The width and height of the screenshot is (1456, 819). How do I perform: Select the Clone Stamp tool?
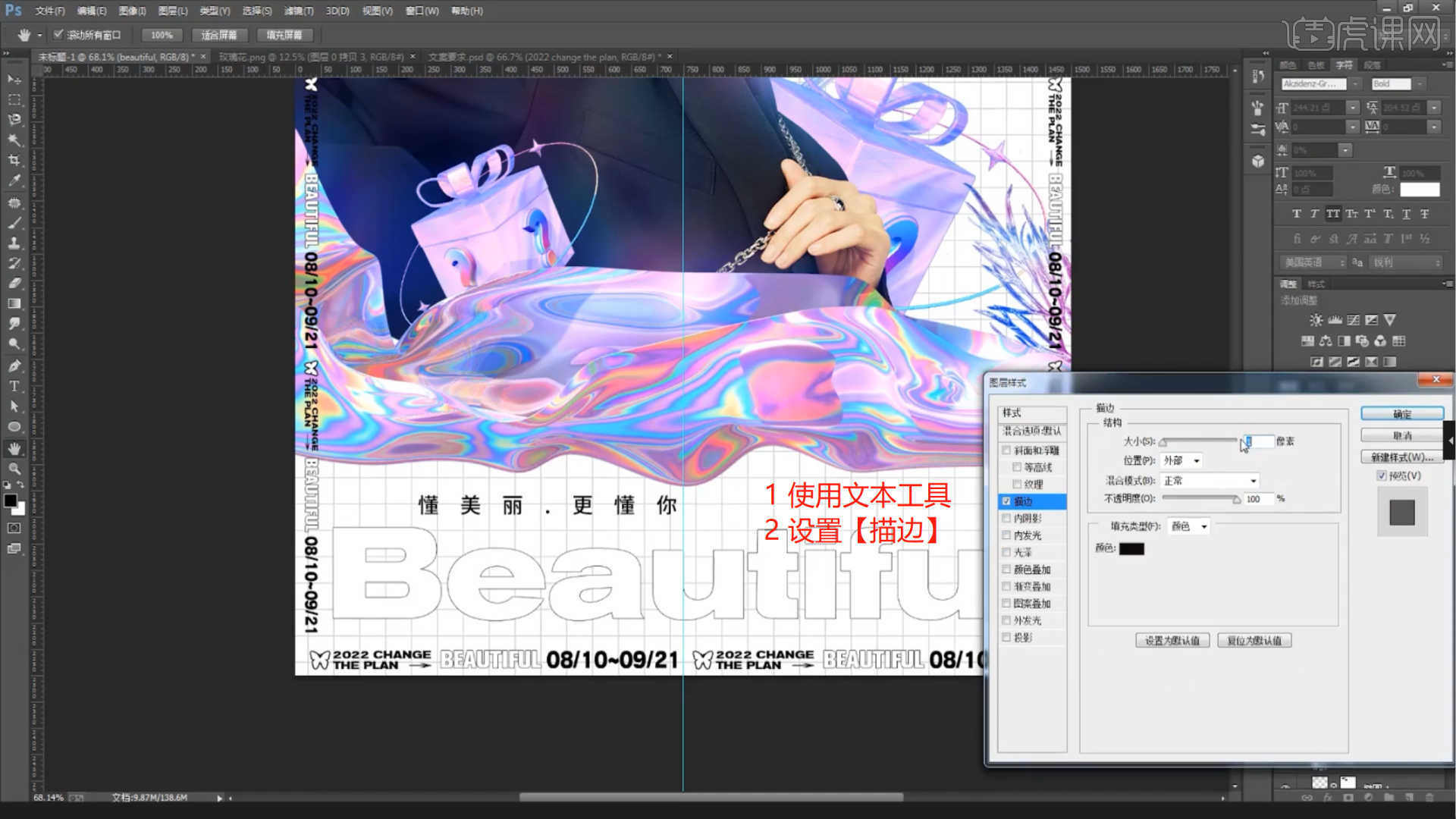pos(14,243)
